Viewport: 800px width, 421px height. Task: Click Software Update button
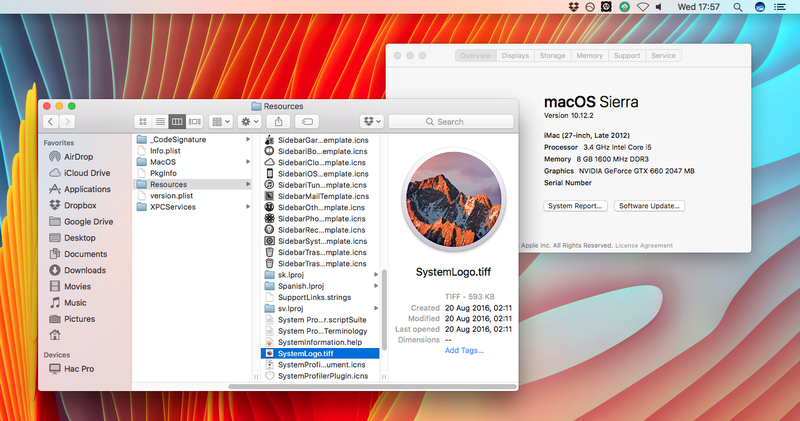coord(649,206)
